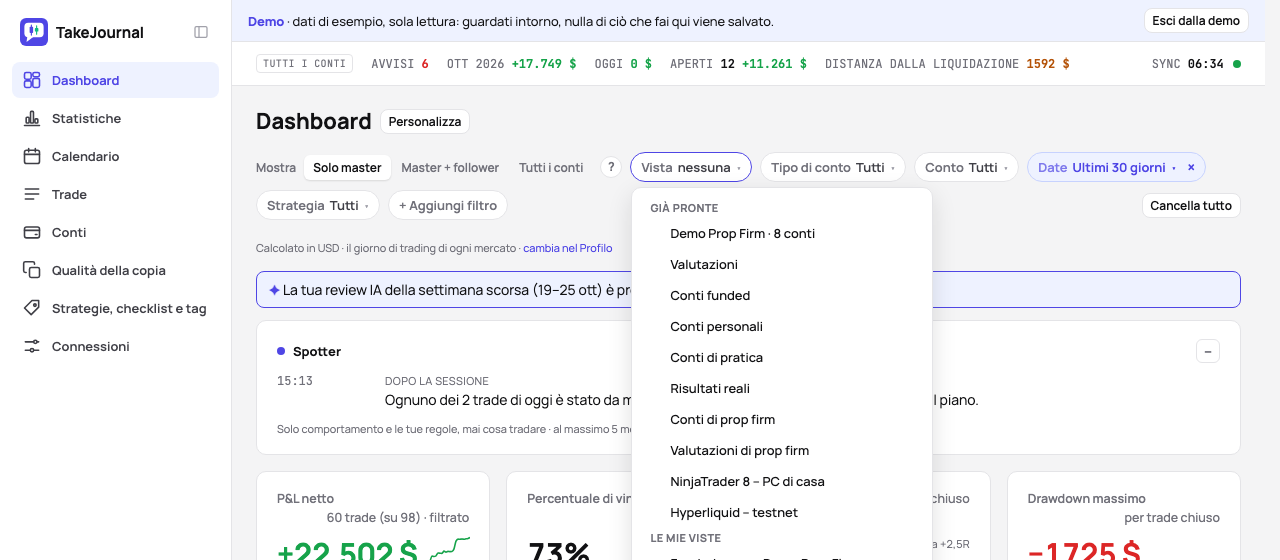Click the Statistiche bar chart icon
Viewport: 1280px width, 560px height.
coord(32,118)
